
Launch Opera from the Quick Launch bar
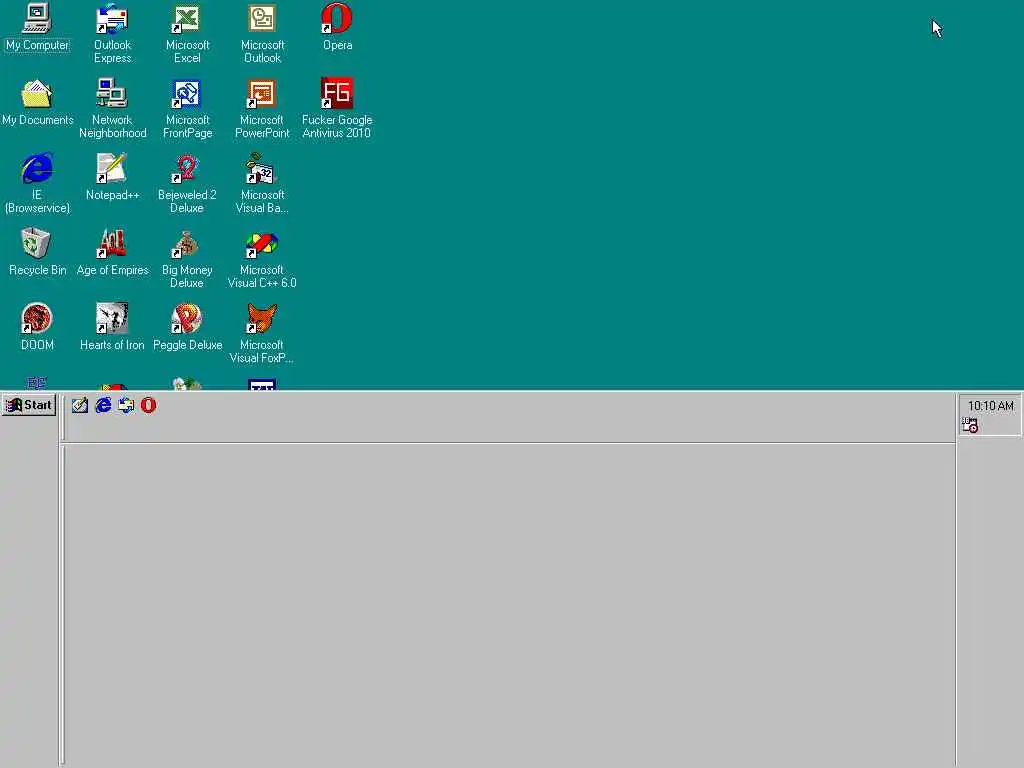(149, 406)
